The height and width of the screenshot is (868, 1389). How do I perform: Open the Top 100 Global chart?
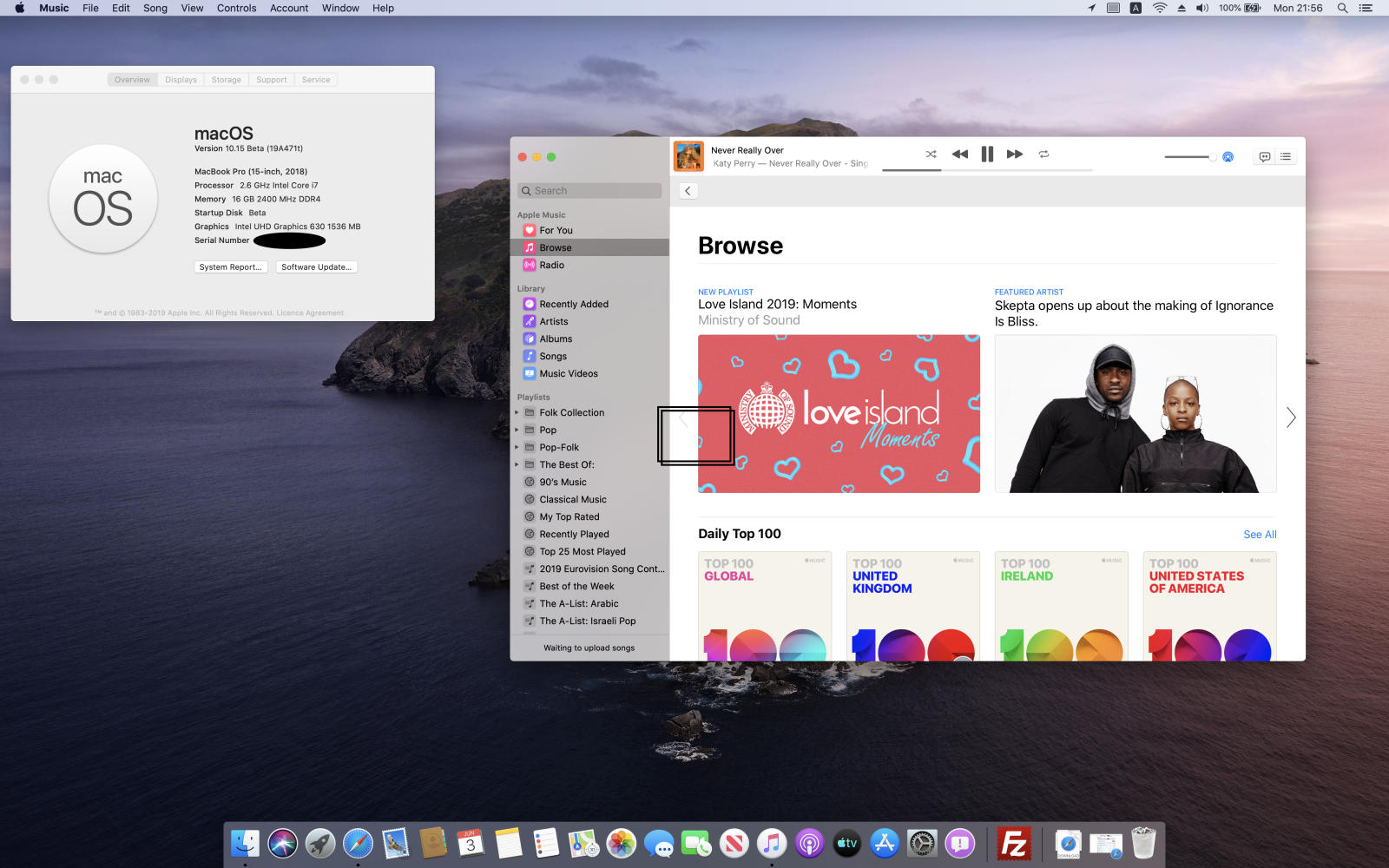click(765, 606)
